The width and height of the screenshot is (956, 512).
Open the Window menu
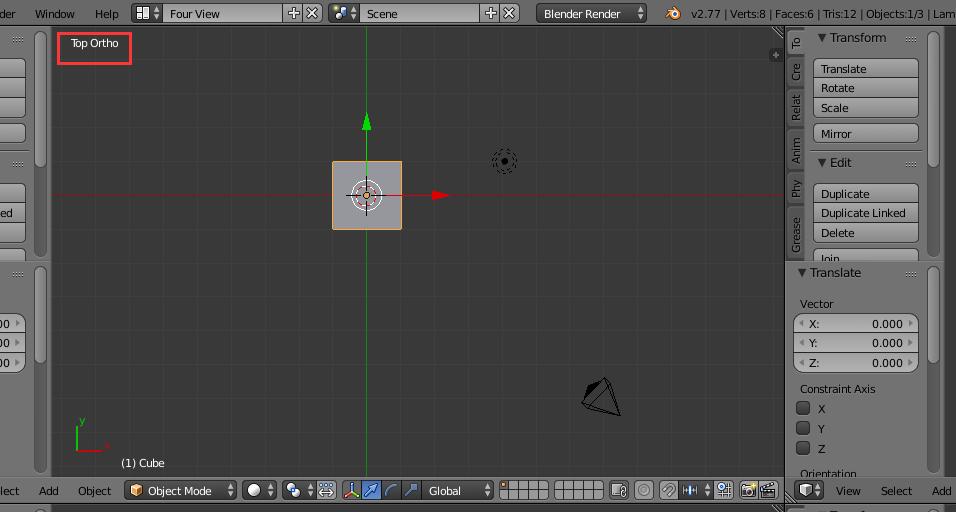(x=55, y=13)
